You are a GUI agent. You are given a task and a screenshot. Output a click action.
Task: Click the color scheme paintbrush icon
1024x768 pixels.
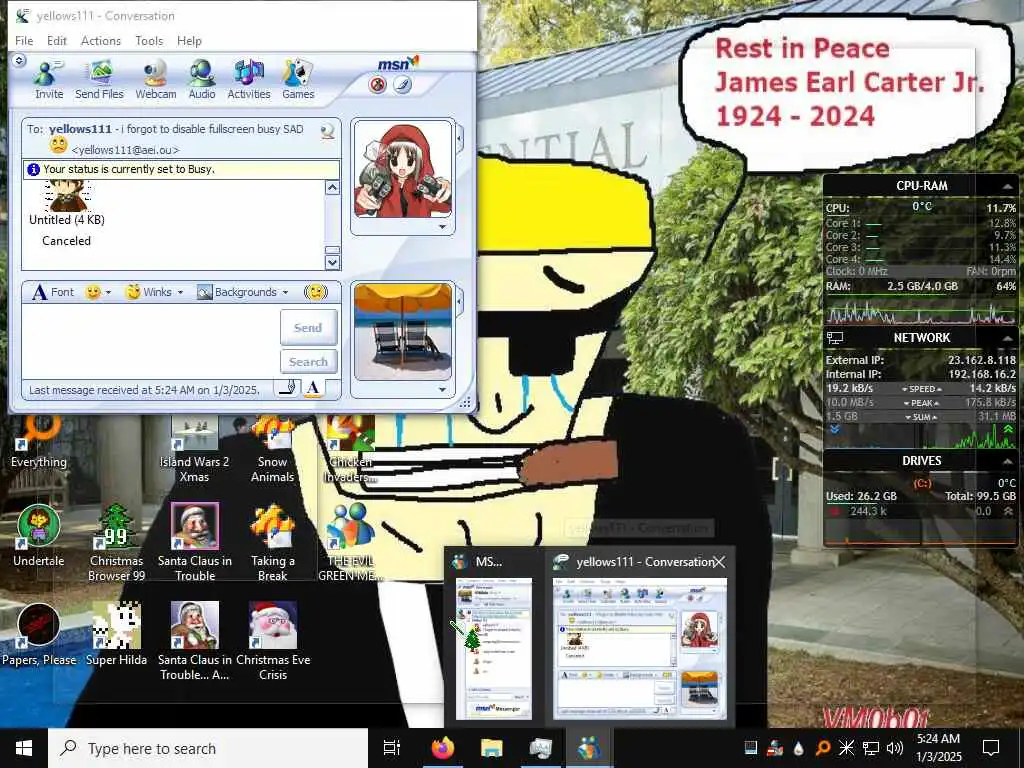[x=402, y=85]
